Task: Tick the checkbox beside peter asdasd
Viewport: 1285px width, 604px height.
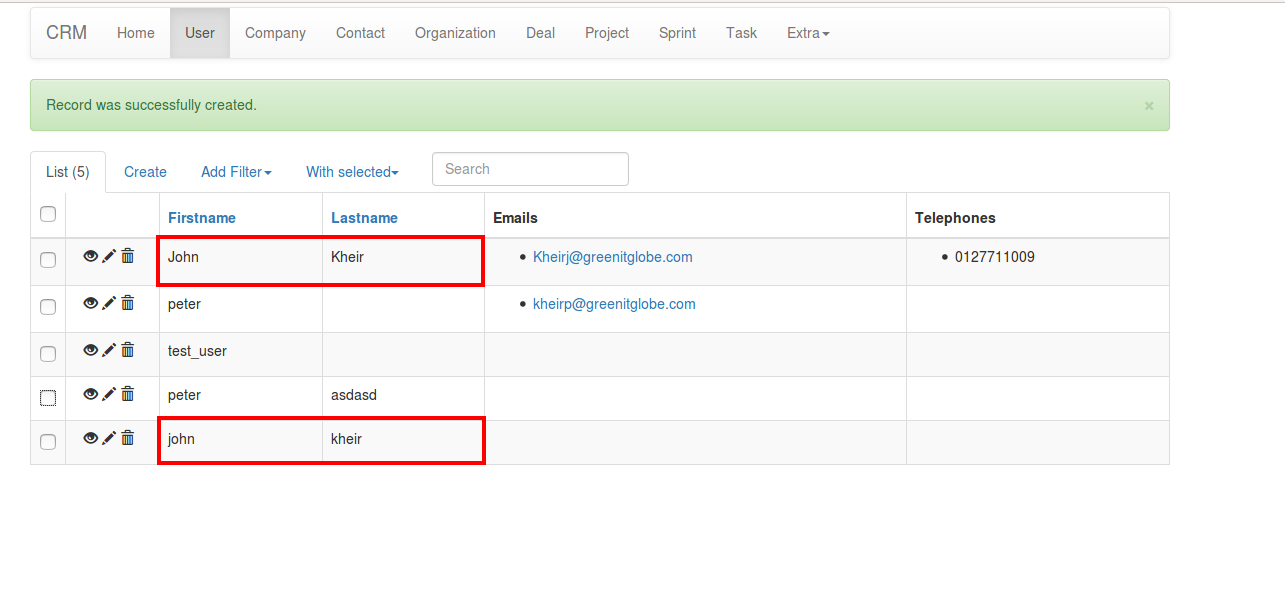Action: (x=47, y=397)
